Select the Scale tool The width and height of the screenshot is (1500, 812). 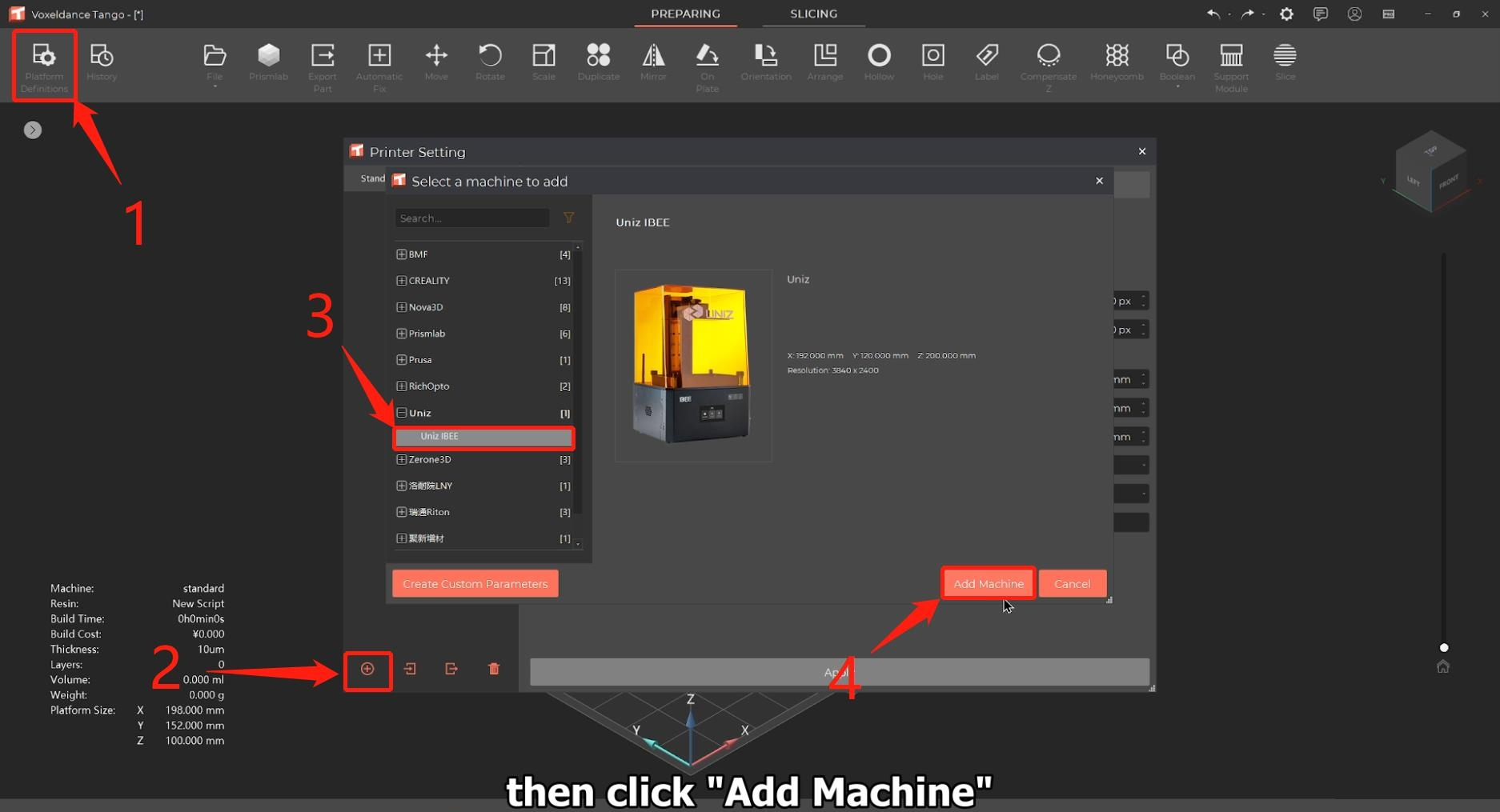[x=543, y=63]
